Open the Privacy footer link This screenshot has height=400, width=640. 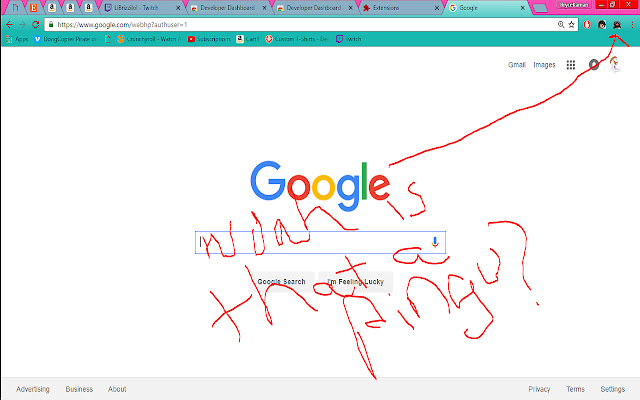coord(539,389)
